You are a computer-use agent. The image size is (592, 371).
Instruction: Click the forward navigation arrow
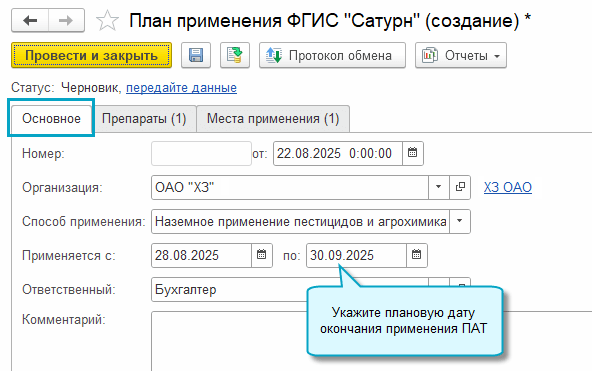(66, 20)
